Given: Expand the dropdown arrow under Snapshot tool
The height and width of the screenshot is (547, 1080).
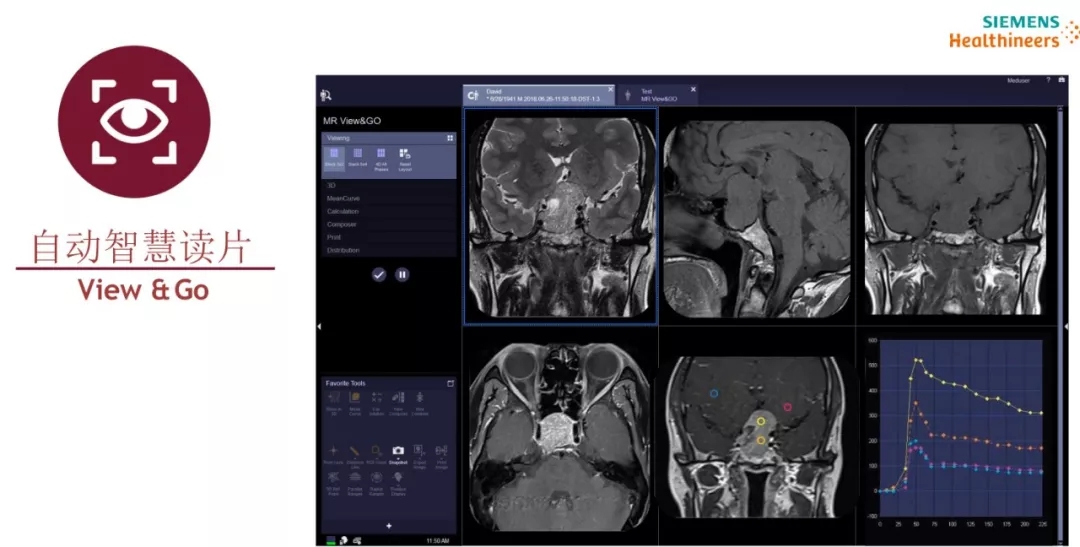Looking at the screenshot, I should click(398, 459).
